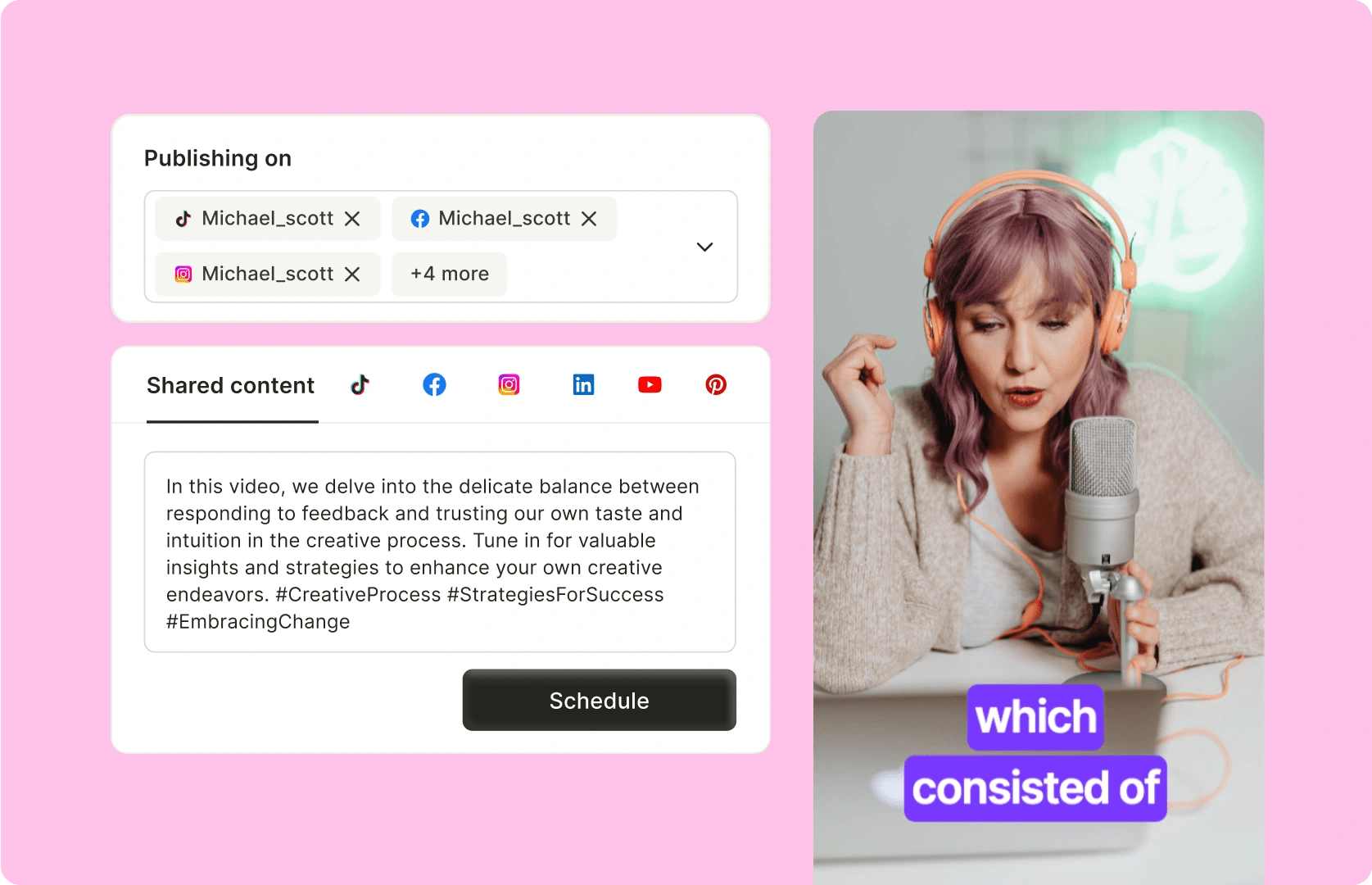This screenshot has height=885, width=1372.
Task: Expand the Publishing on accounts dropdown
Action: tap(704, 247)
